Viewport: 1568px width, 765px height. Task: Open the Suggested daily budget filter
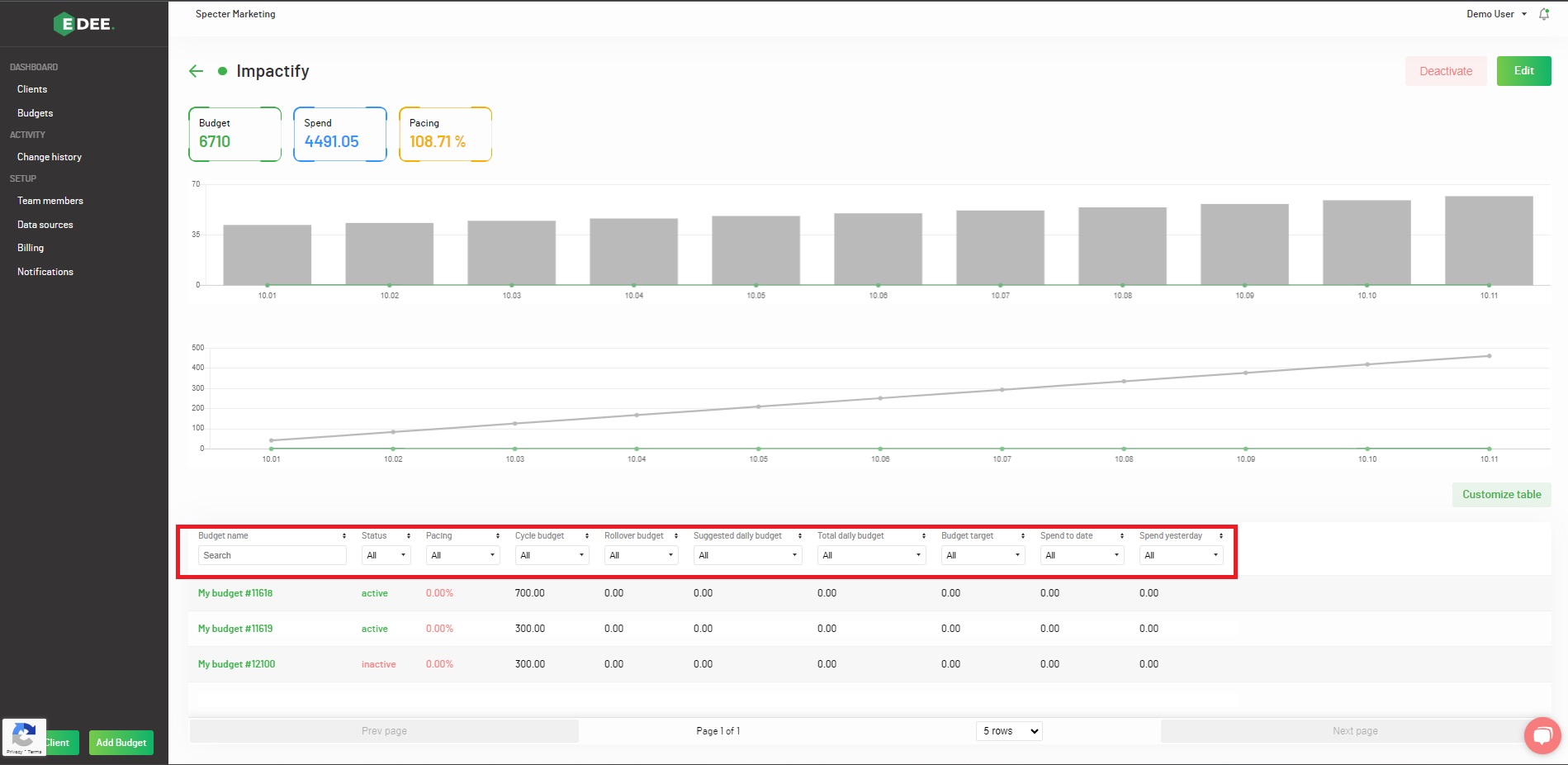point(748,555)
